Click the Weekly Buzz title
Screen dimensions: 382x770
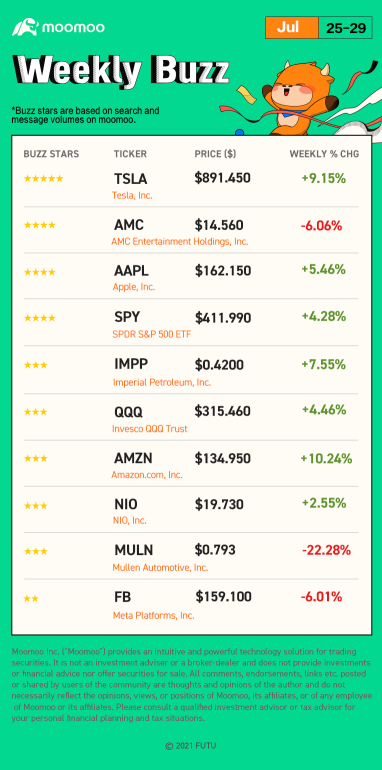tap(120, 71)
